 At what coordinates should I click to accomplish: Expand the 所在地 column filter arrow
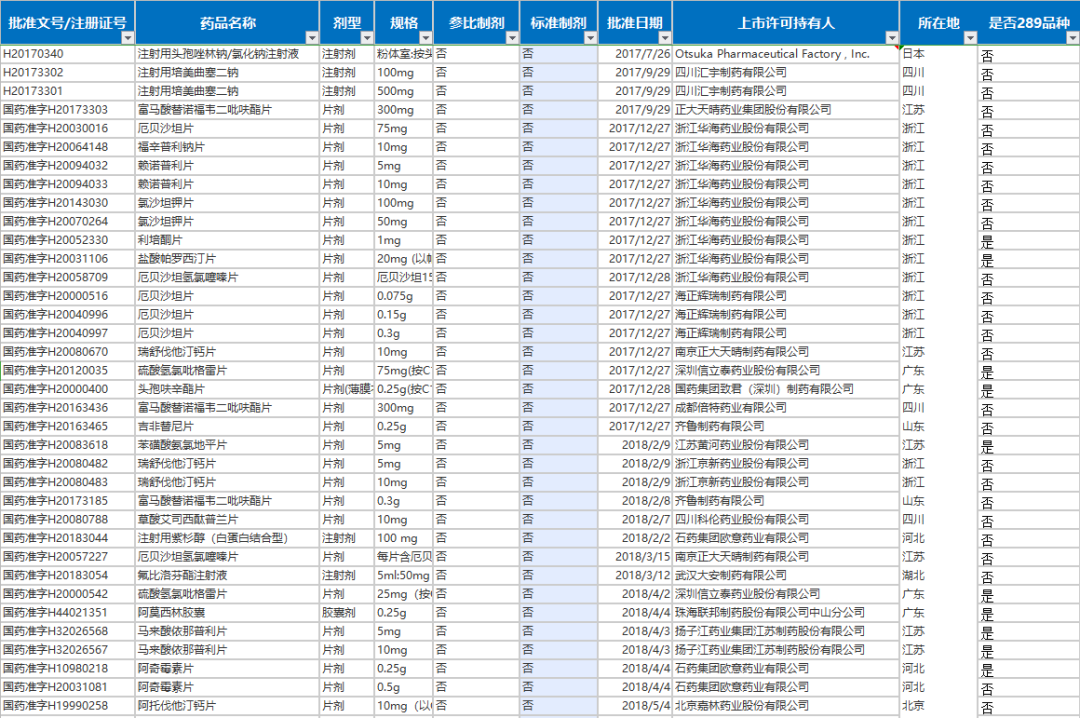tap(970, 38)
